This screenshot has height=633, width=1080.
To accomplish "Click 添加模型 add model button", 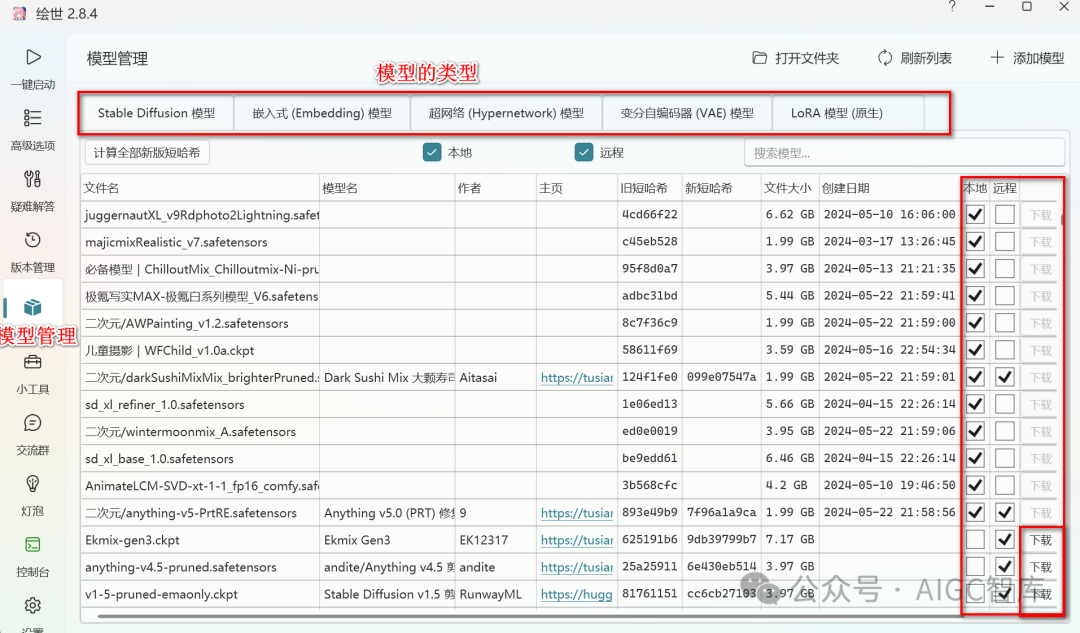I will coord(1027,58).
